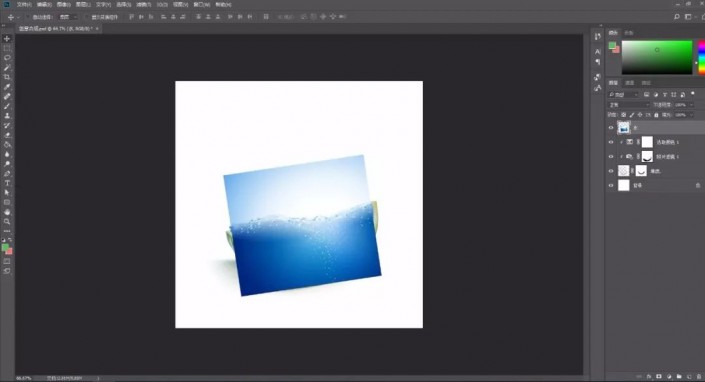Hide the top water image layer
The image size is (705, 382).
pyautogui.click(x=611, y=128)
